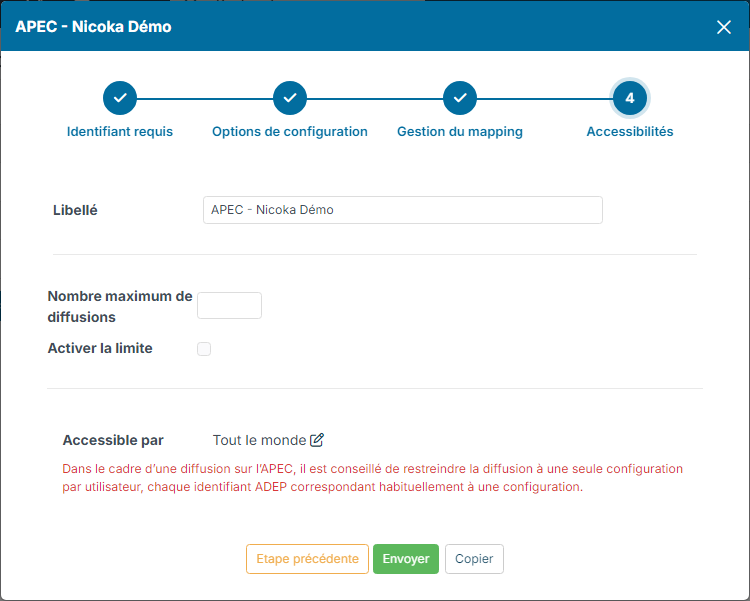Go to completed step 'Identifiant requis' circle
This screenshot has height=601, width=750.
pyautogui.click(x=120, y=98)
